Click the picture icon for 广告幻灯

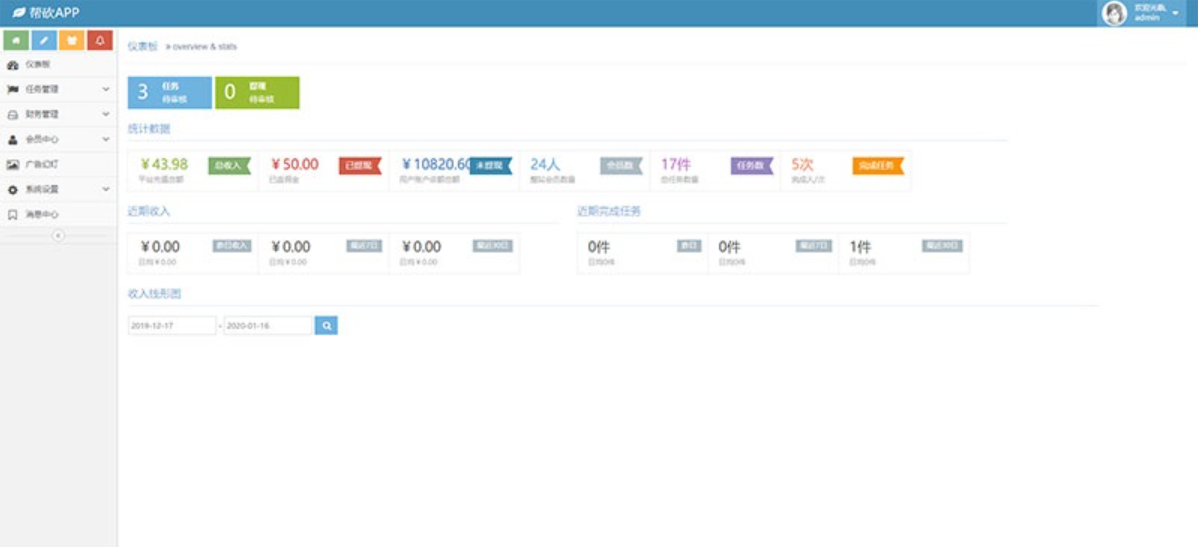(x=12, y=164)
